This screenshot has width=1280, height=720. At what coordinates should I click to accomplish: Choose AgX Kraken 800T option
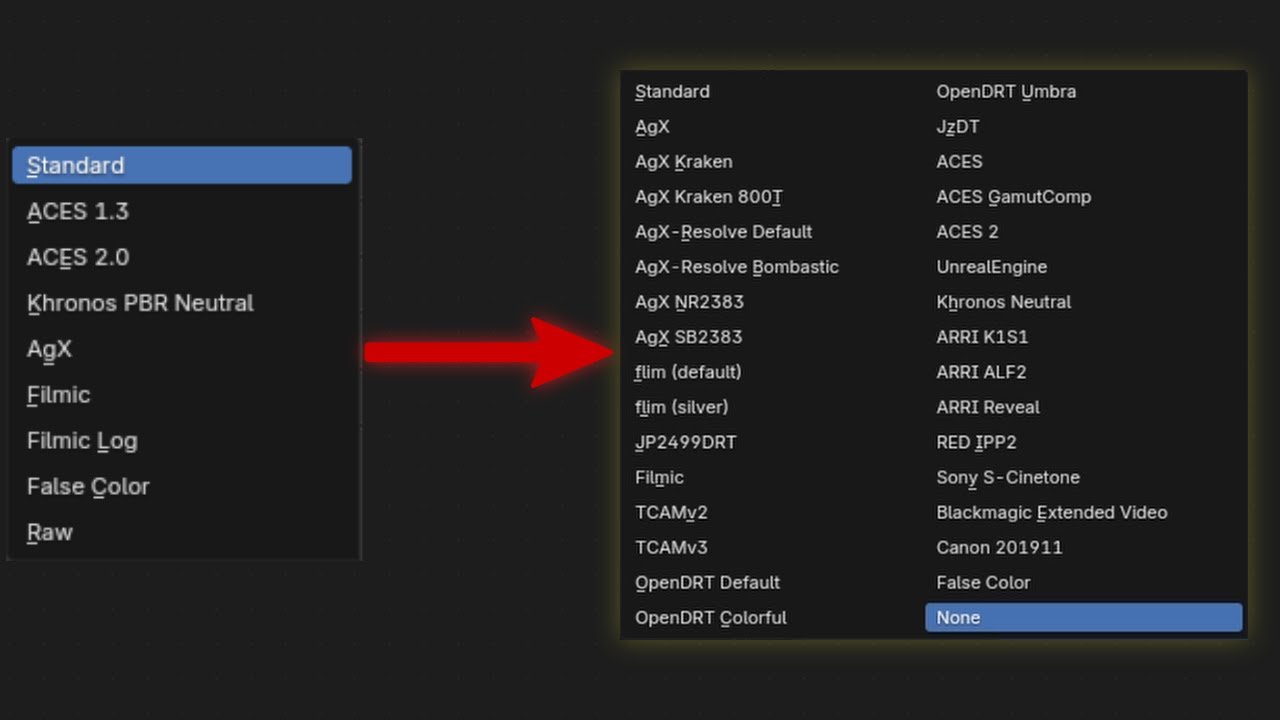click(x=709, y=197)
